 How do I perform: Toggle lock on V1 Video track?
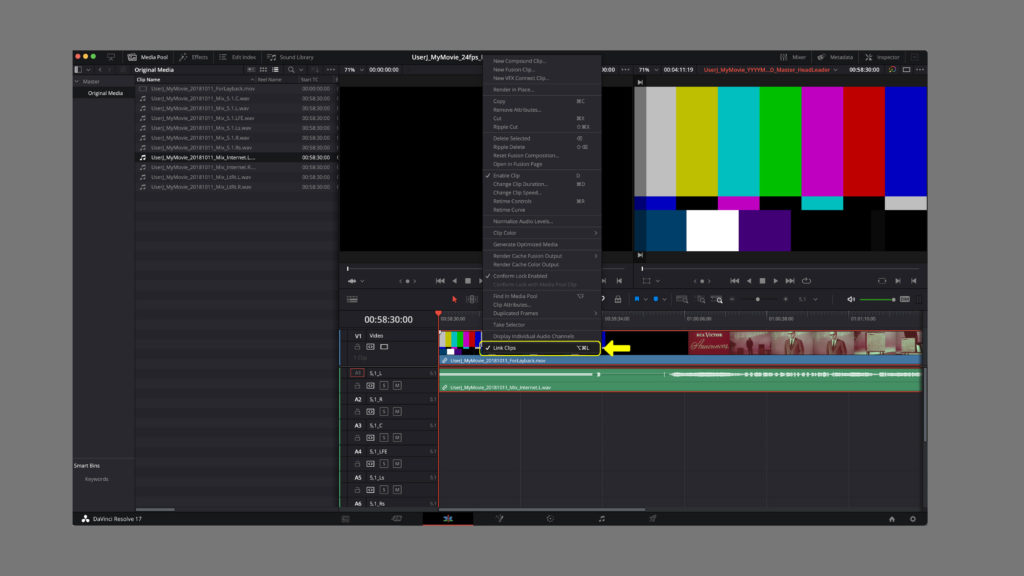357,347
